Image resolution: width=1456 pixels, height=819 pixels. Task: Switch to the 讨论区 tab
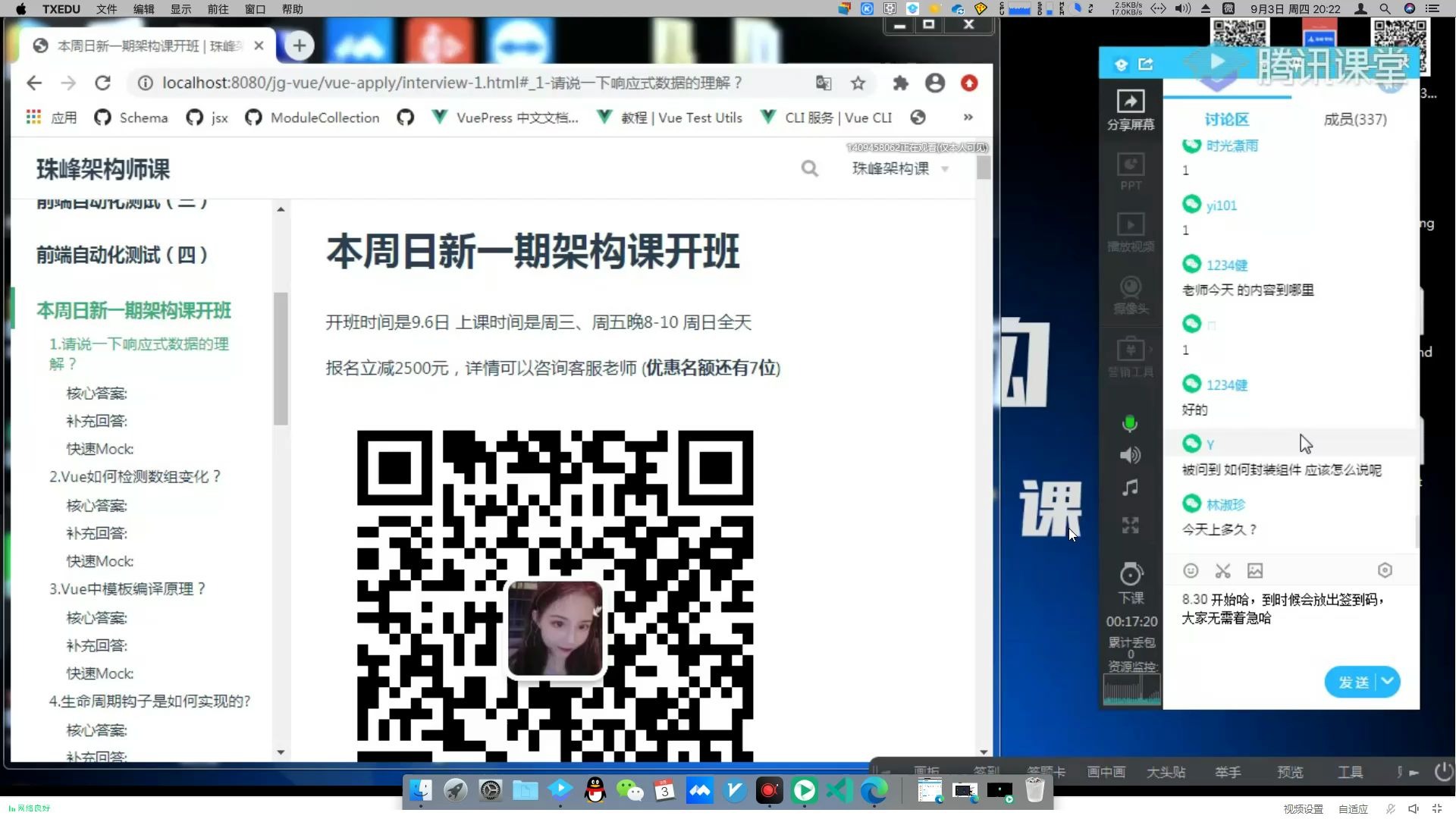(1226, 119)
